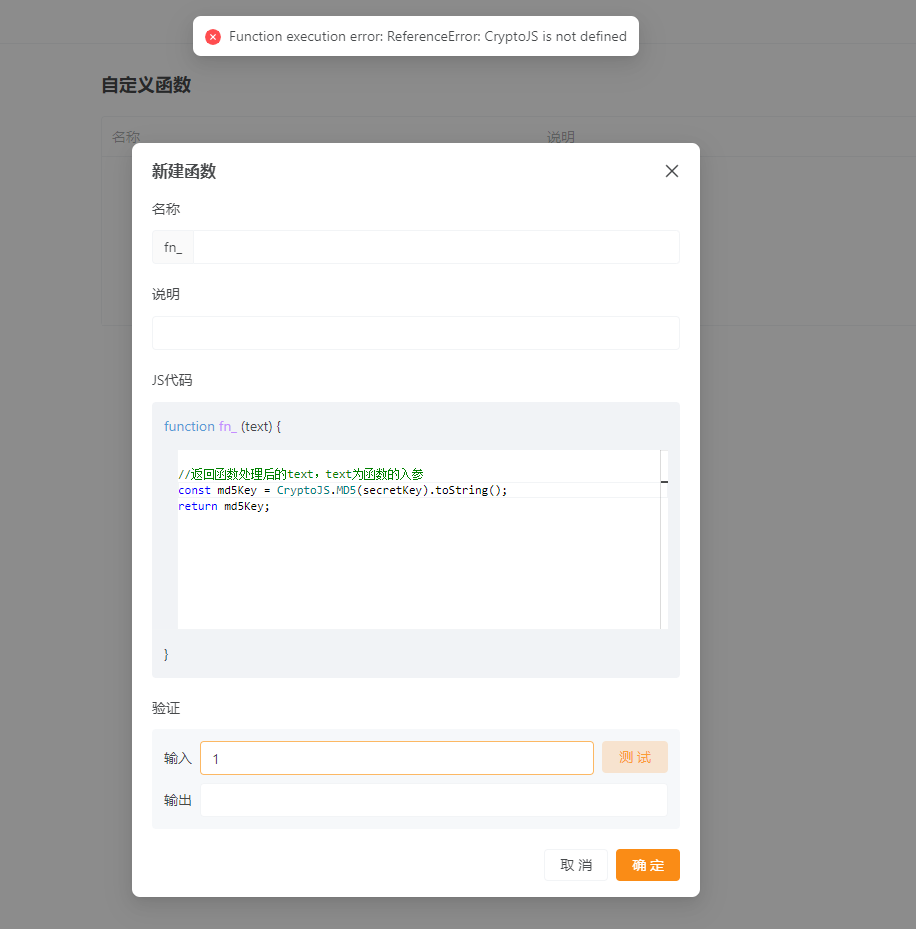Click the 'function fn_ (text) {' header text
916x929 pixels.
[223, 427]
